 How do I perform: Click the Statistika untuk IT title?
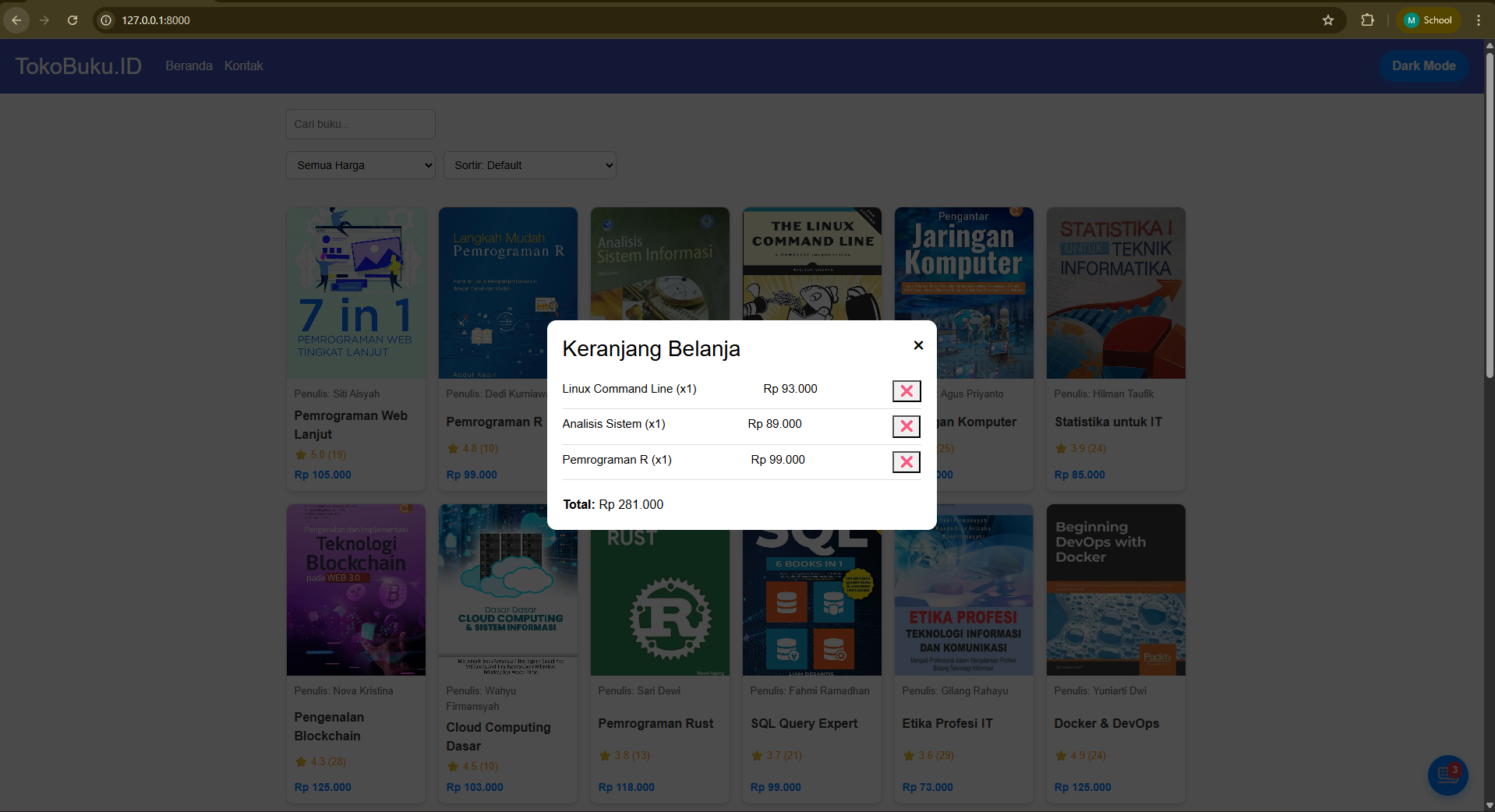(1108, 422)
